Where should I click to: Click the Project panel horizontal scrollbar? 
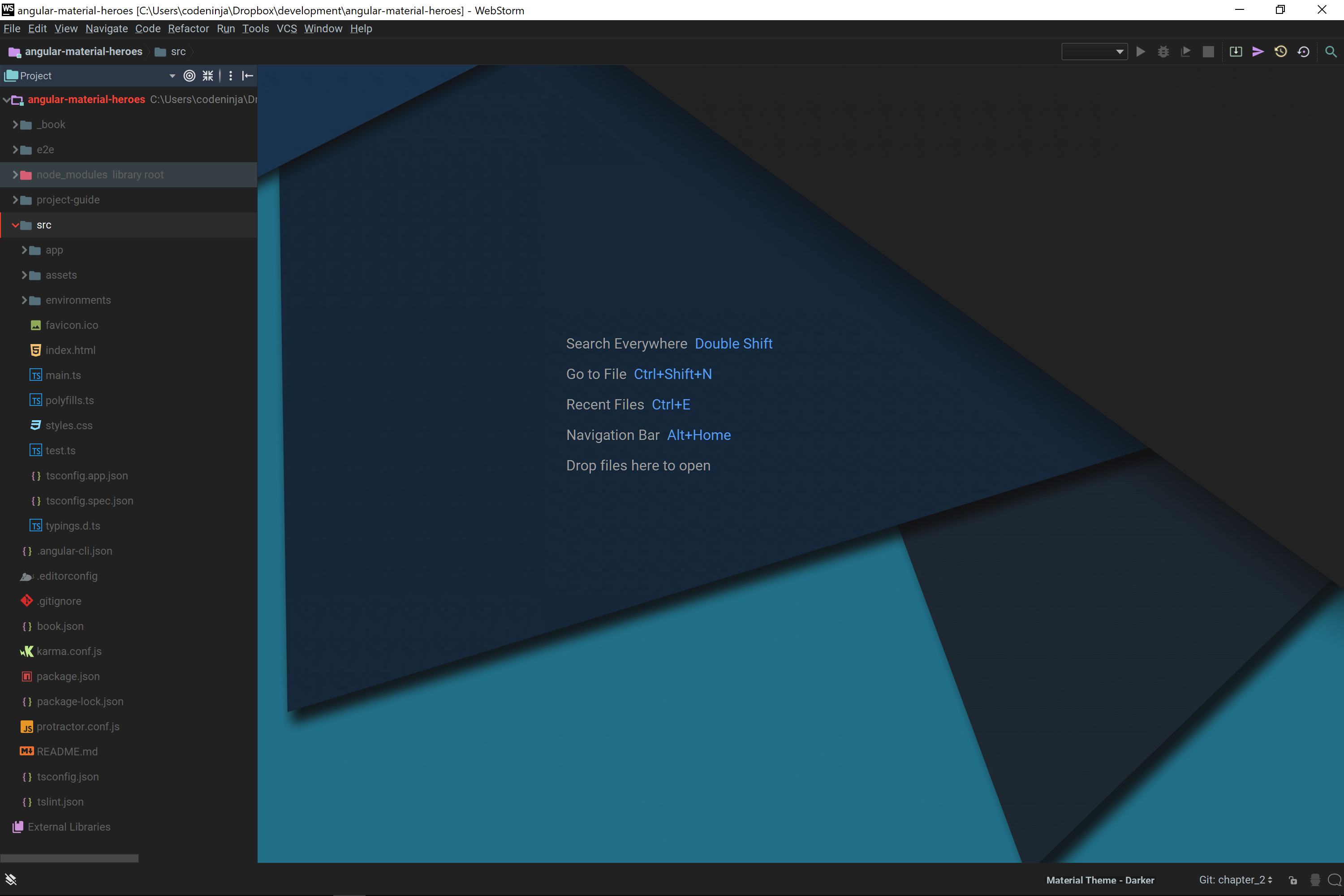[x=69, y=858]
